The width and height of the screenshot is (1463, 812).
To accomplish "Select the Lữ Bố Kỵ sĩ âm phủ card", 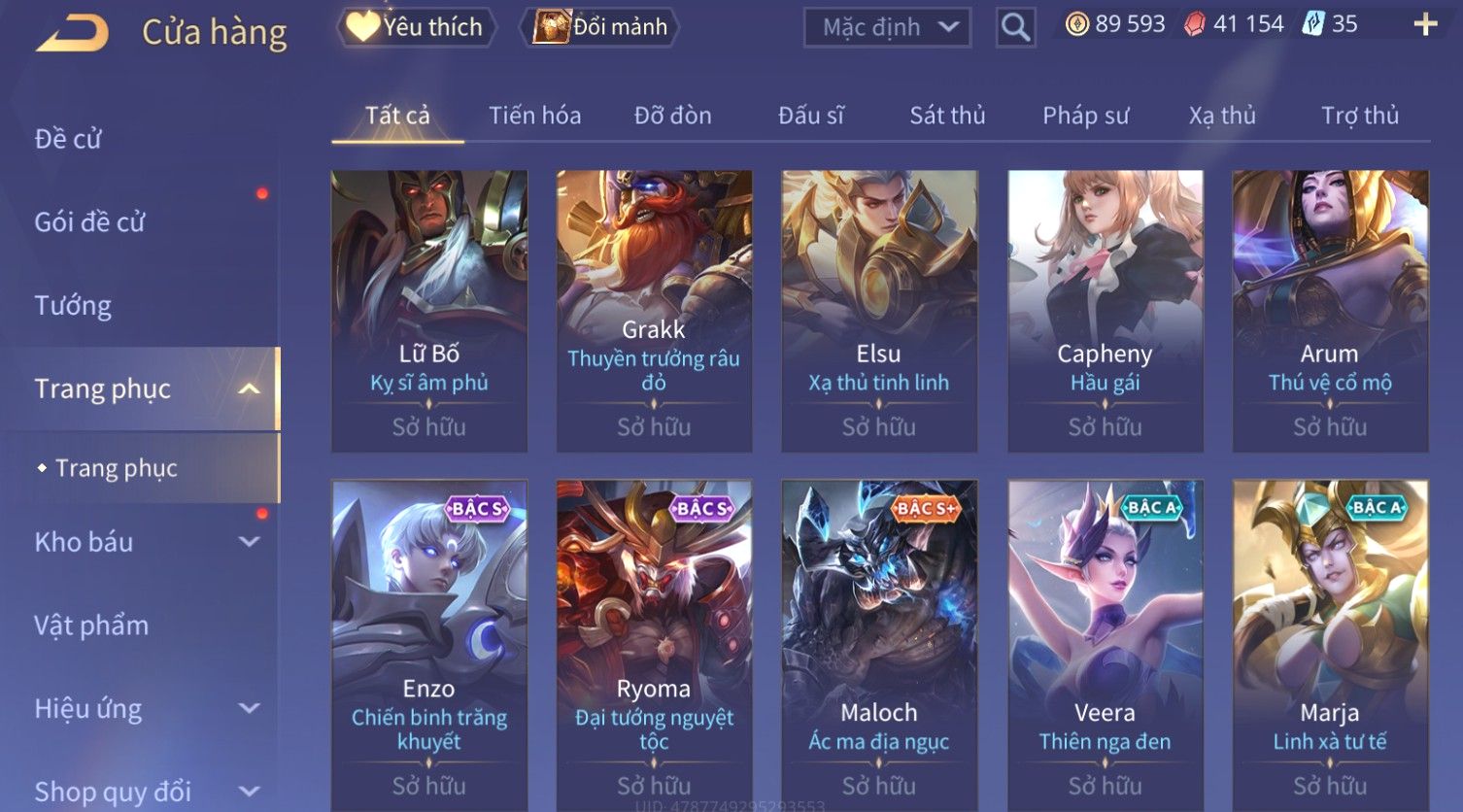I will [429, 311].
